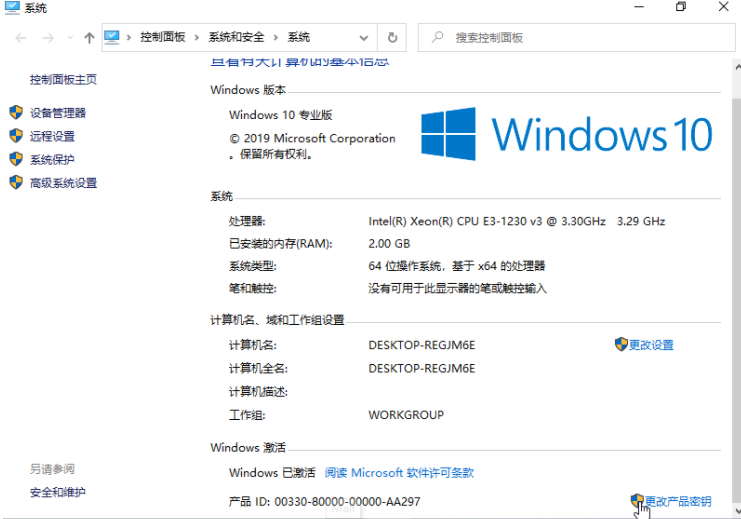Viewport: 741px width, 519px height.
Task: Open the 阅读 Microsoft 软件许可条款 link
Action: point(399,473)
